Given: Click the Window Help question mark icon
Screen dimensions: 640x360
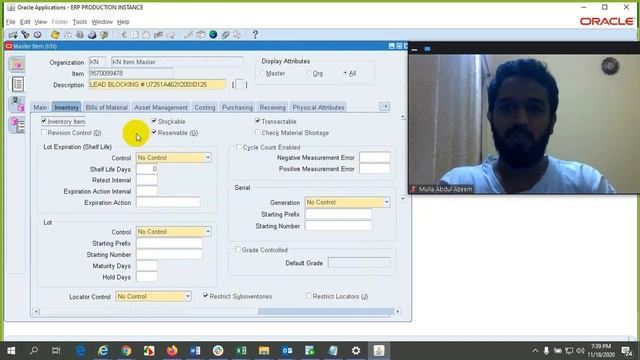Looking at the screenshot, I should pos(255,35).
